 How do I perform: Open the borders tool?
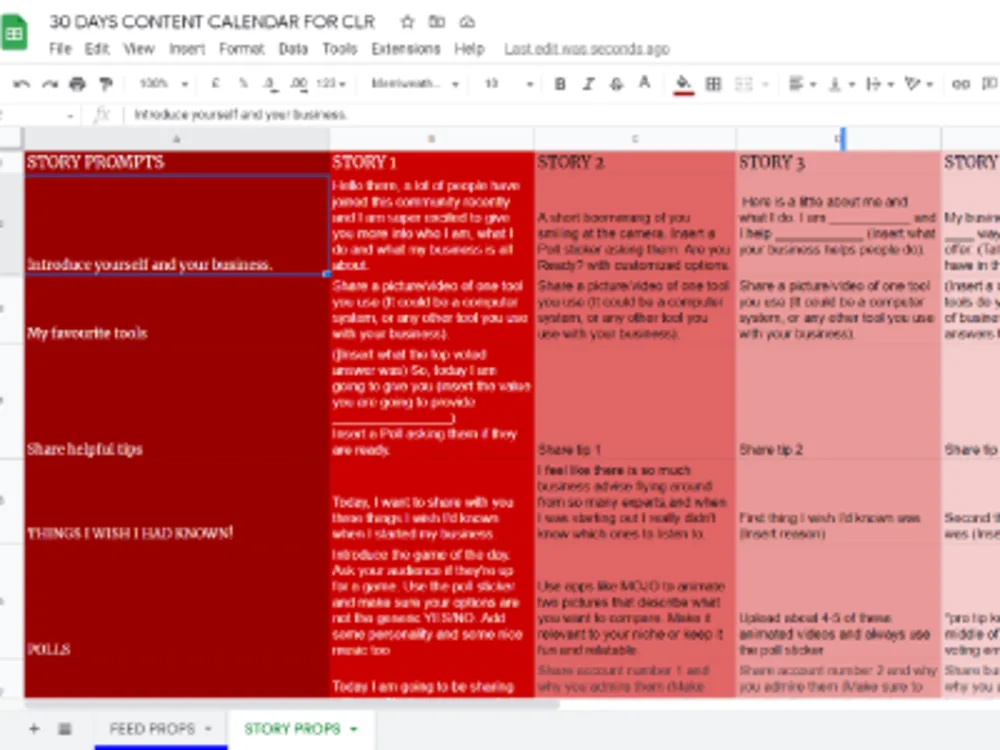coord(713,84)
